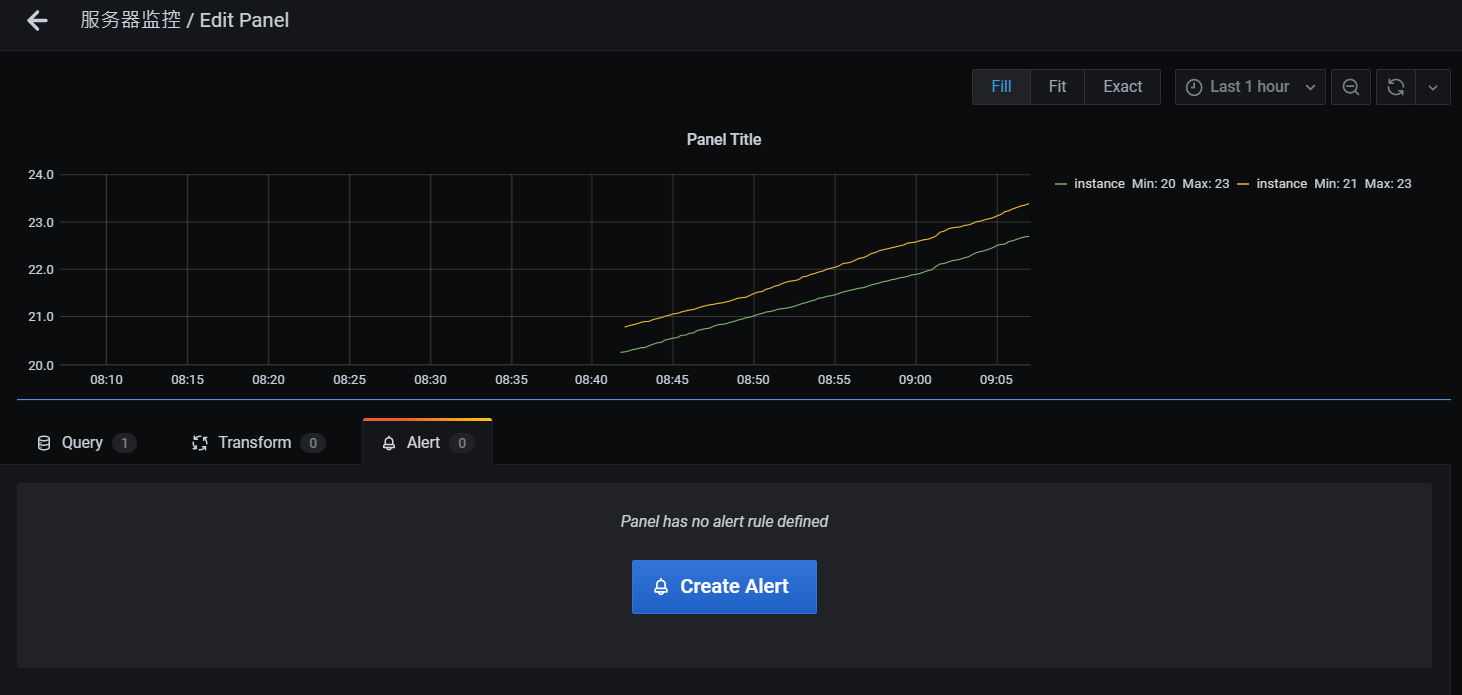The image size is (1462, 695).
Task: Click the Transform tab icon
Action: pos(200,443)
